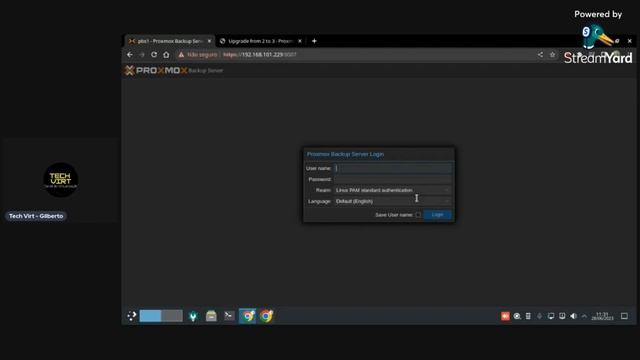
Task: Open the file manager from taskbar
Action: (x=211, y=316)
